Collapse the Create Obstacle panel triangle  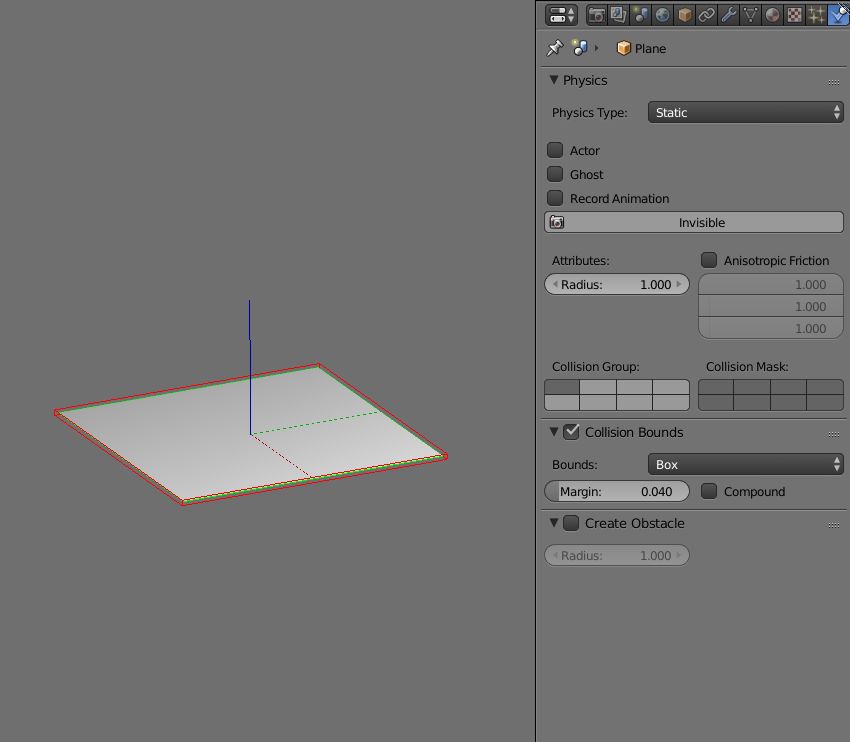pyautogui.click(x=553, y=523)
